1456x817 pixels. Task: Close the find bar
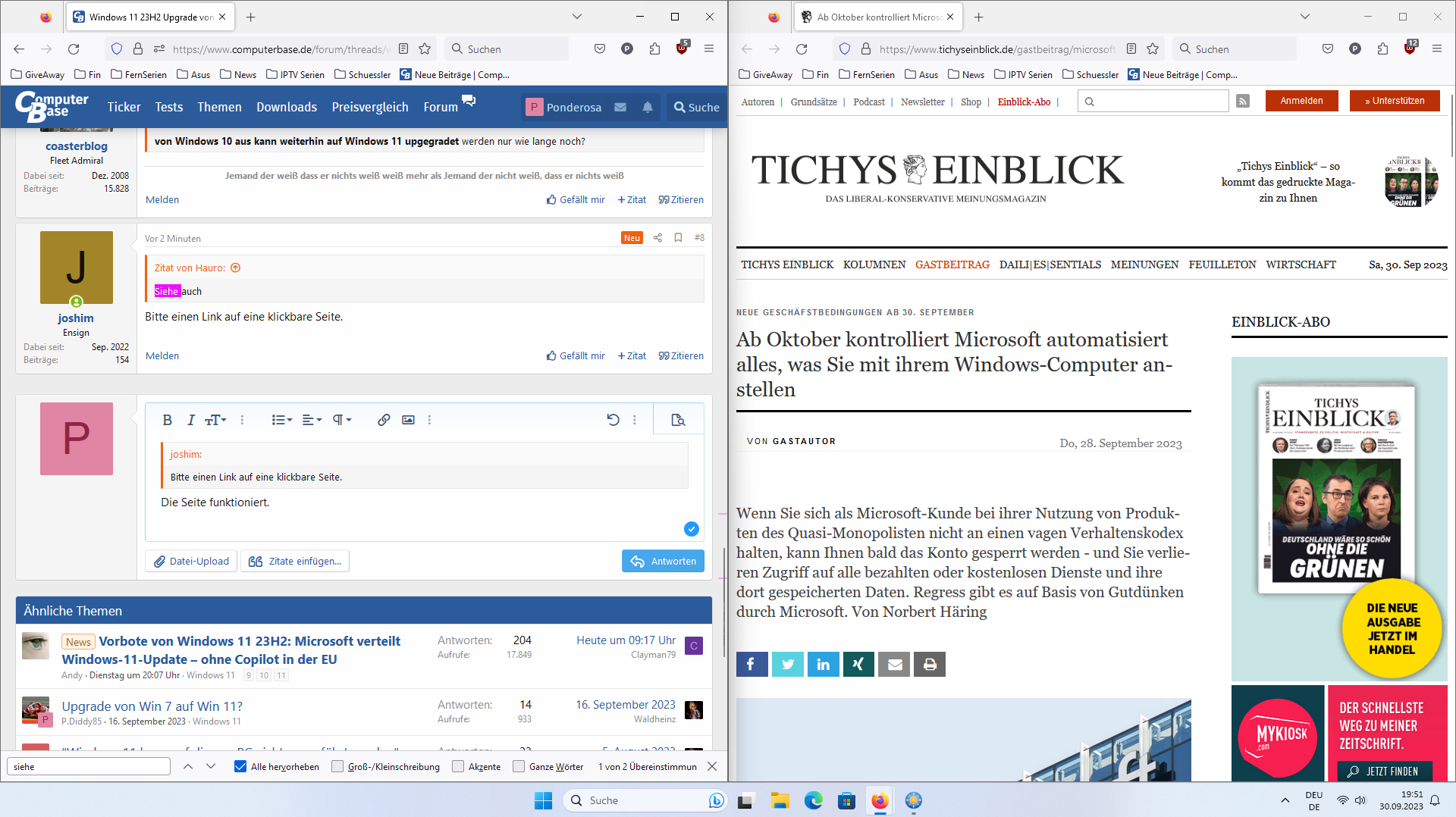click(712, 766)
